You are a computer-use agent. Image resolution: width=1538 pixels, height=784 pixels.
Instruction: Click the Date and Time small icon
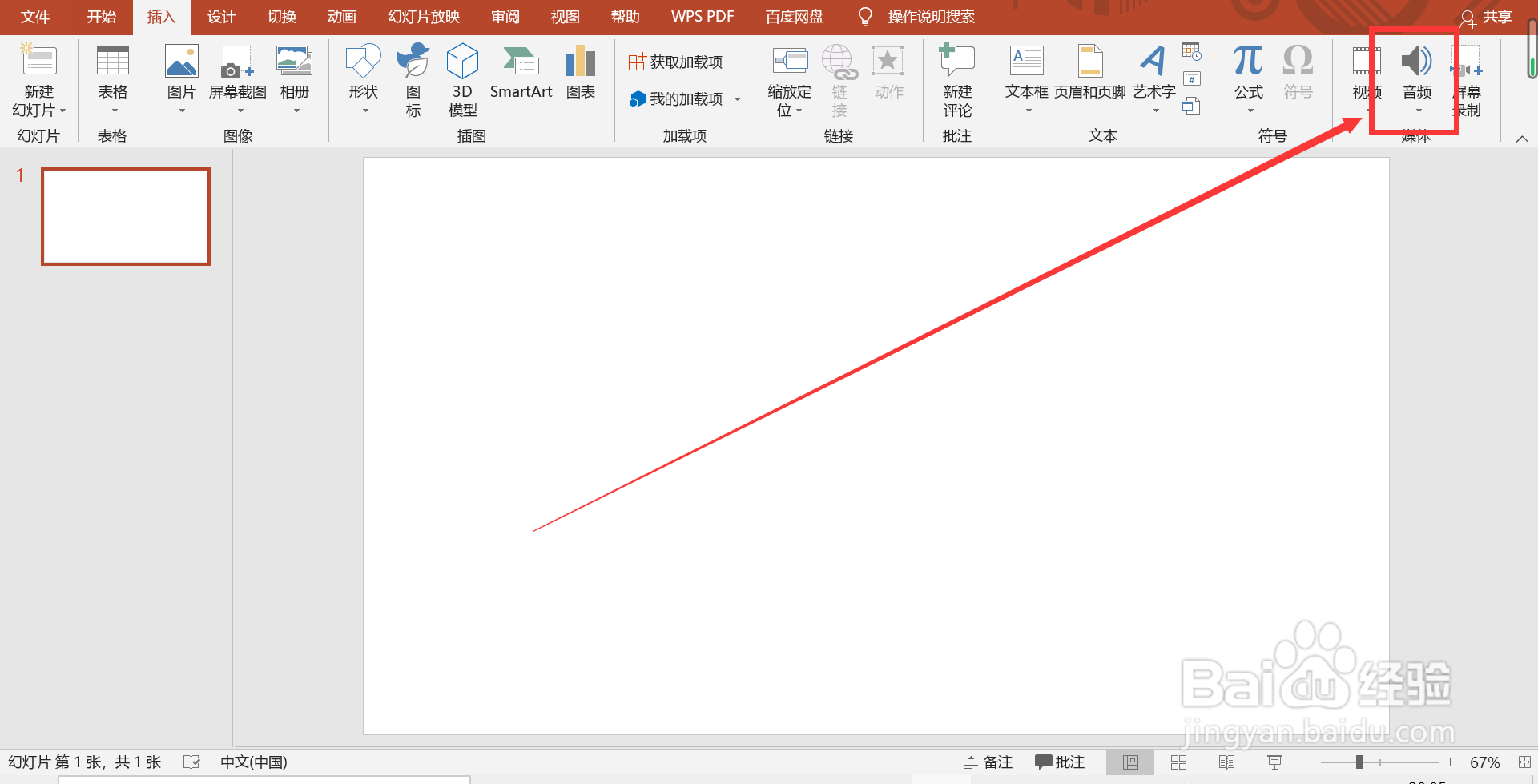coord(1192,52)
